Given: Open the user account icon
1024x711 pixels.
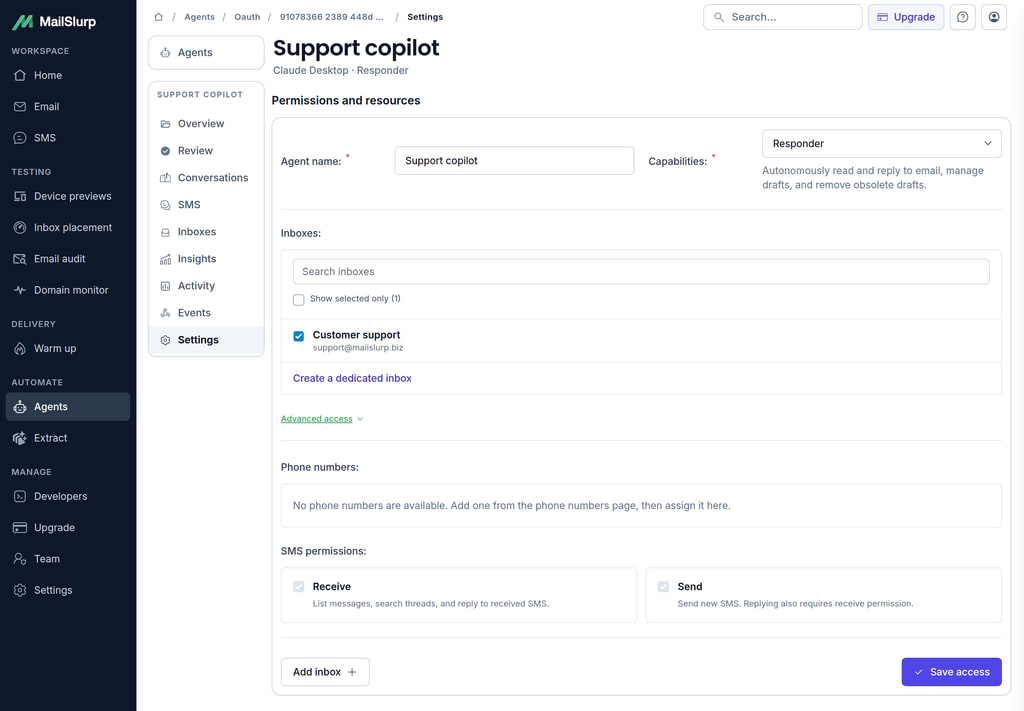Looking at the screenshot, I should pyautogui.click(x=994, y=17).
